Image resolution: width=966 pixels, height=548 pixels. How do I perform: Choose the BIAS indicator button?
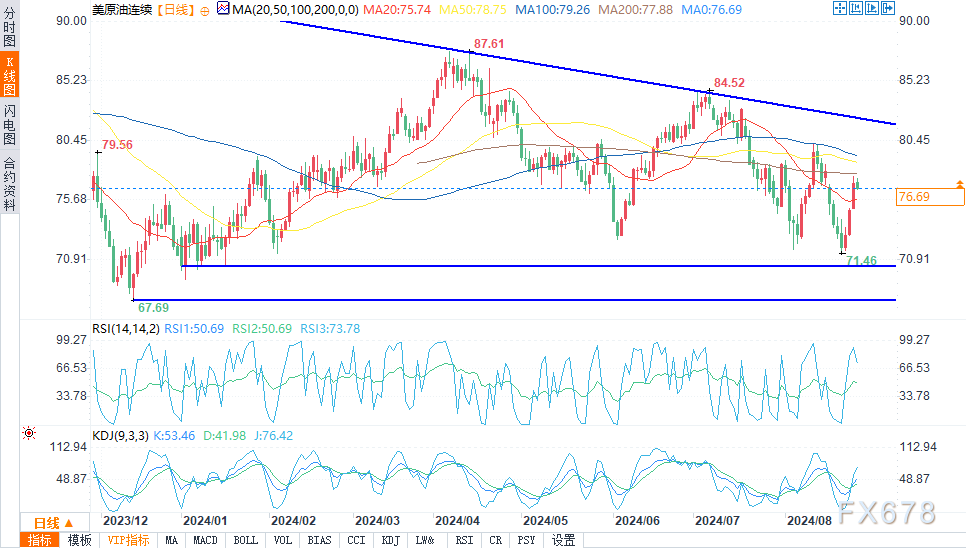click(x=319, y=540)
